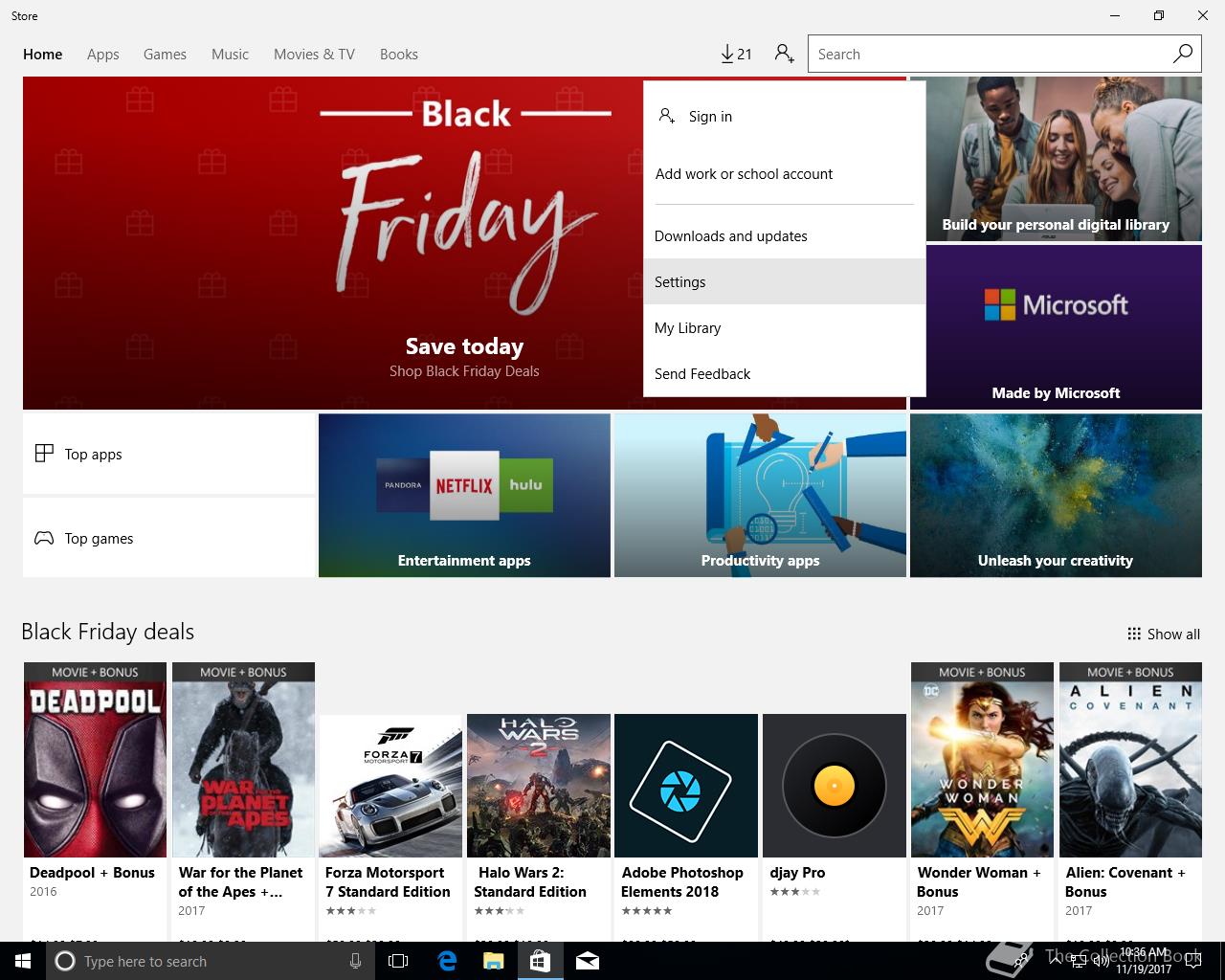Click the Top games controller icon
Screen dimensions: 1225x980
pyautogui.click(x=44, y=538)
